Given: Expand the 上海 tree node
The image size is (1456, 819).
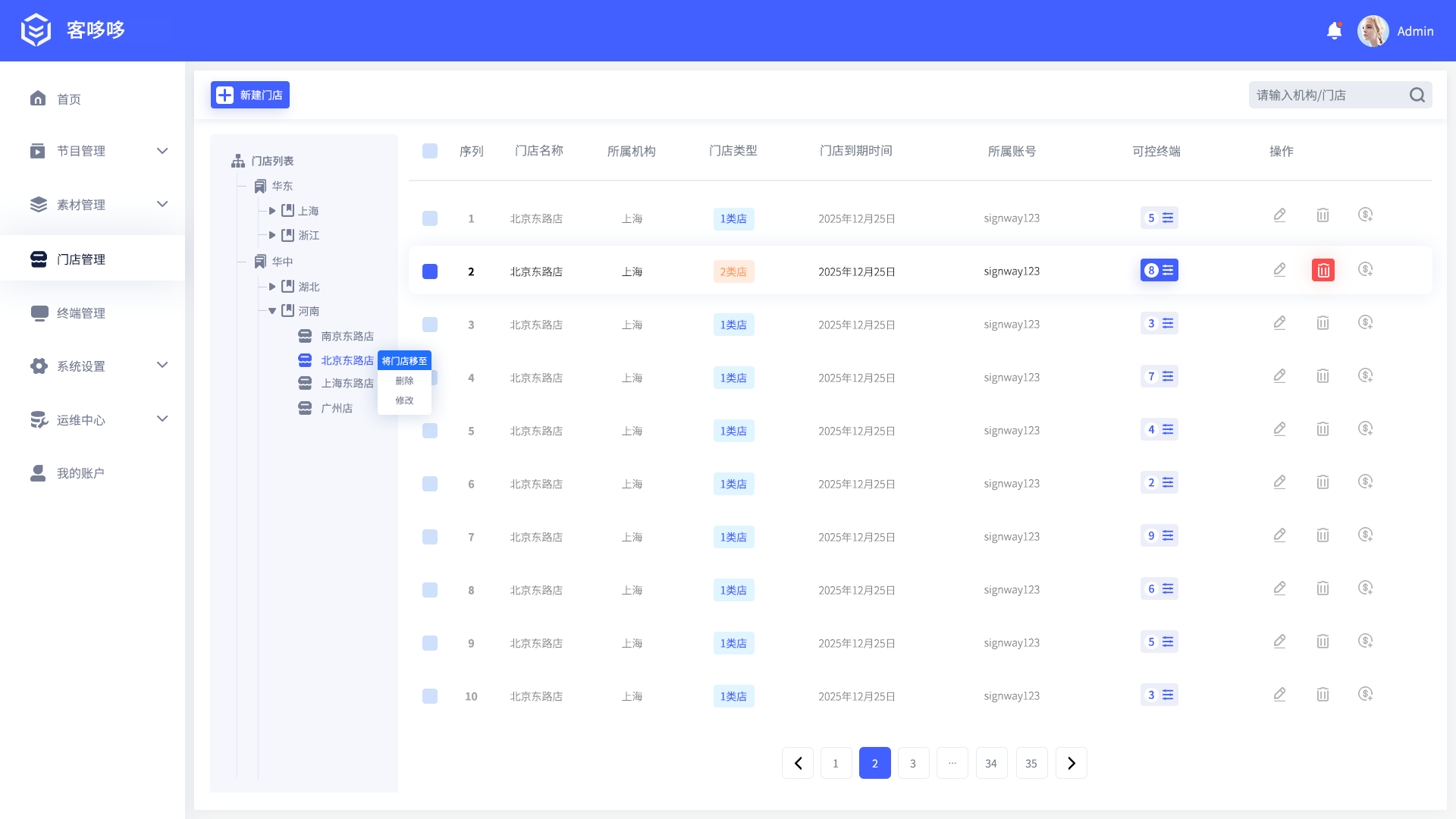Looking at the screenshot, I should click(272, 211).
